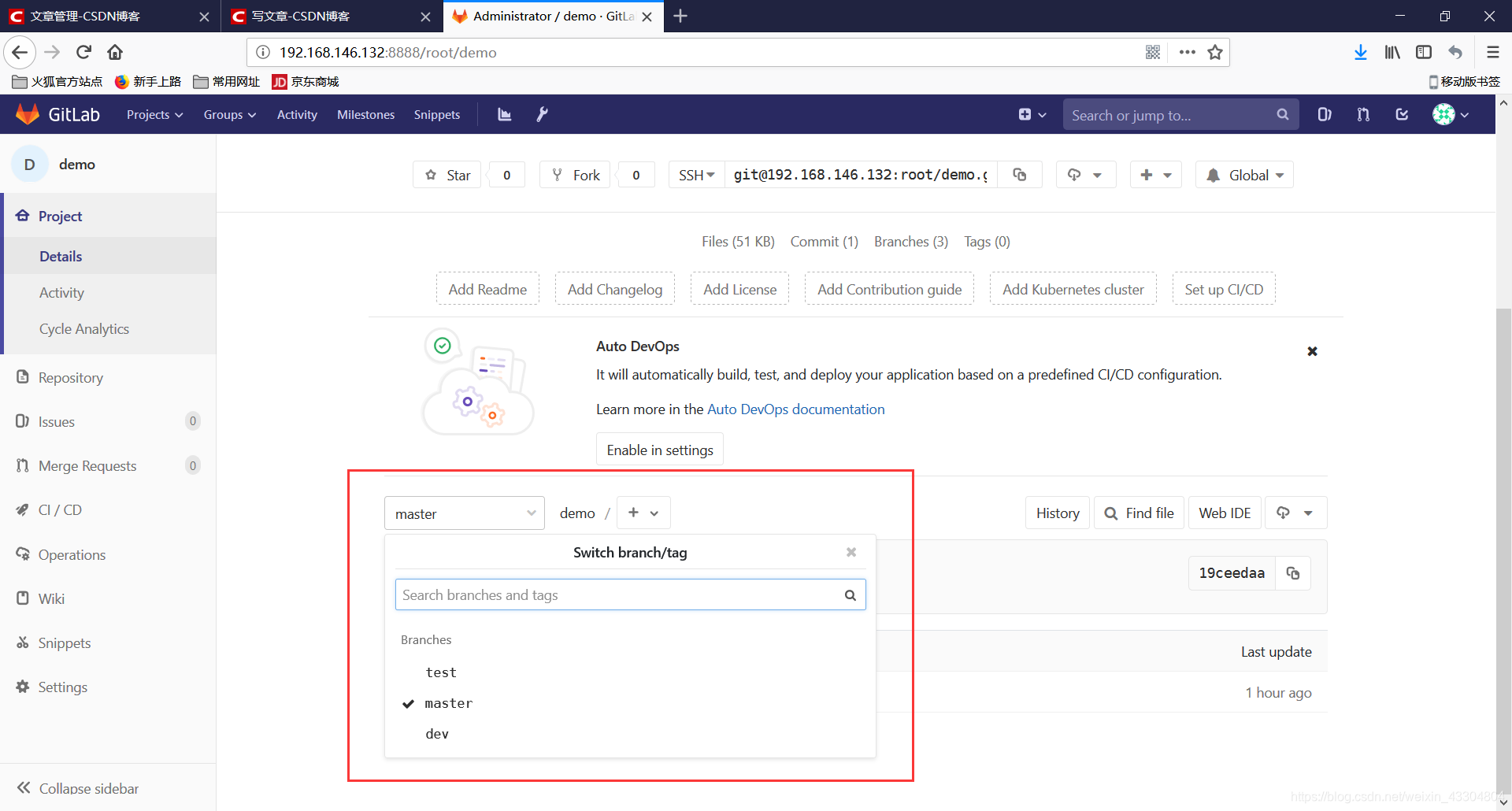
Task: Open Commit (1) link
Action: (824, 242)
